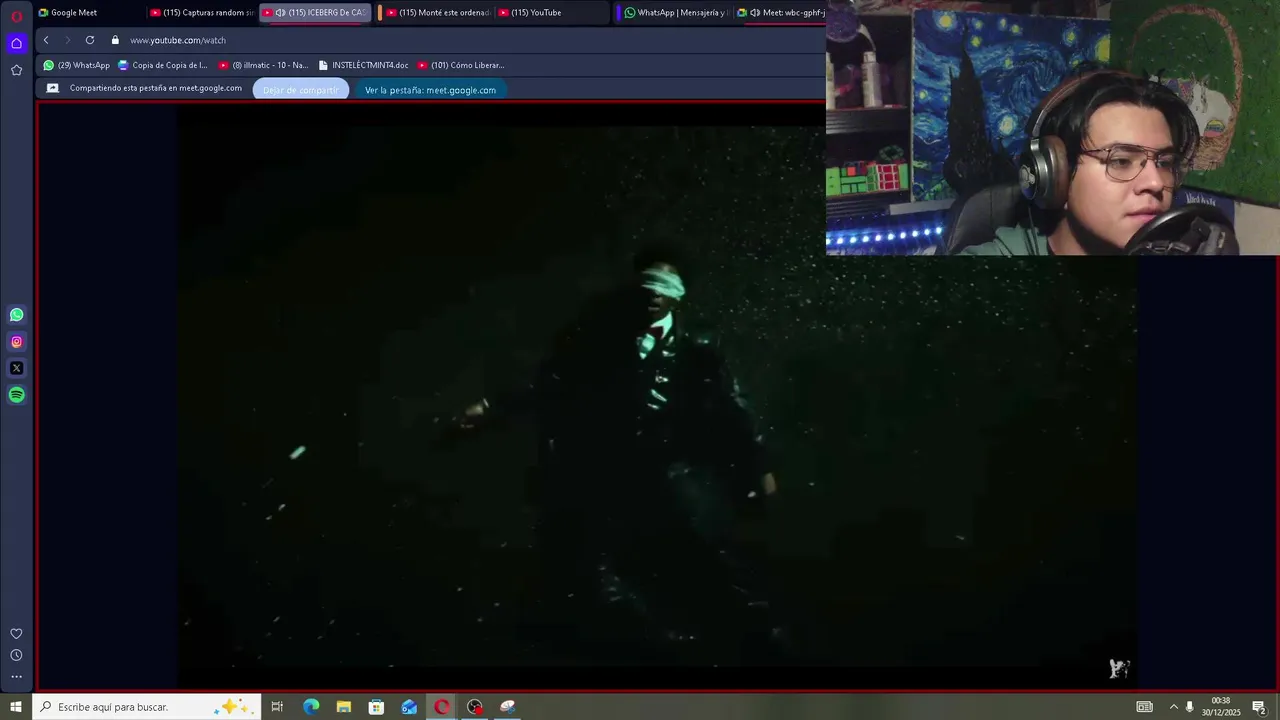The width and height of the screenshot is (1280, 720).
Task: Switch to the Google Meet tab
Action: (90, 13)
